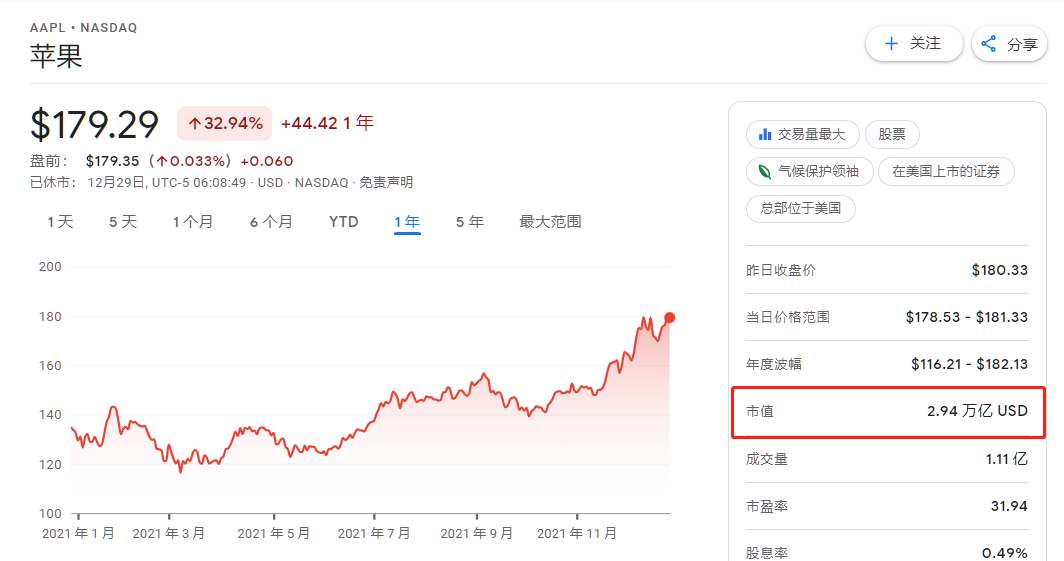
Task: Click the 年度波幅 row label
Action: [x=774, y=364]
